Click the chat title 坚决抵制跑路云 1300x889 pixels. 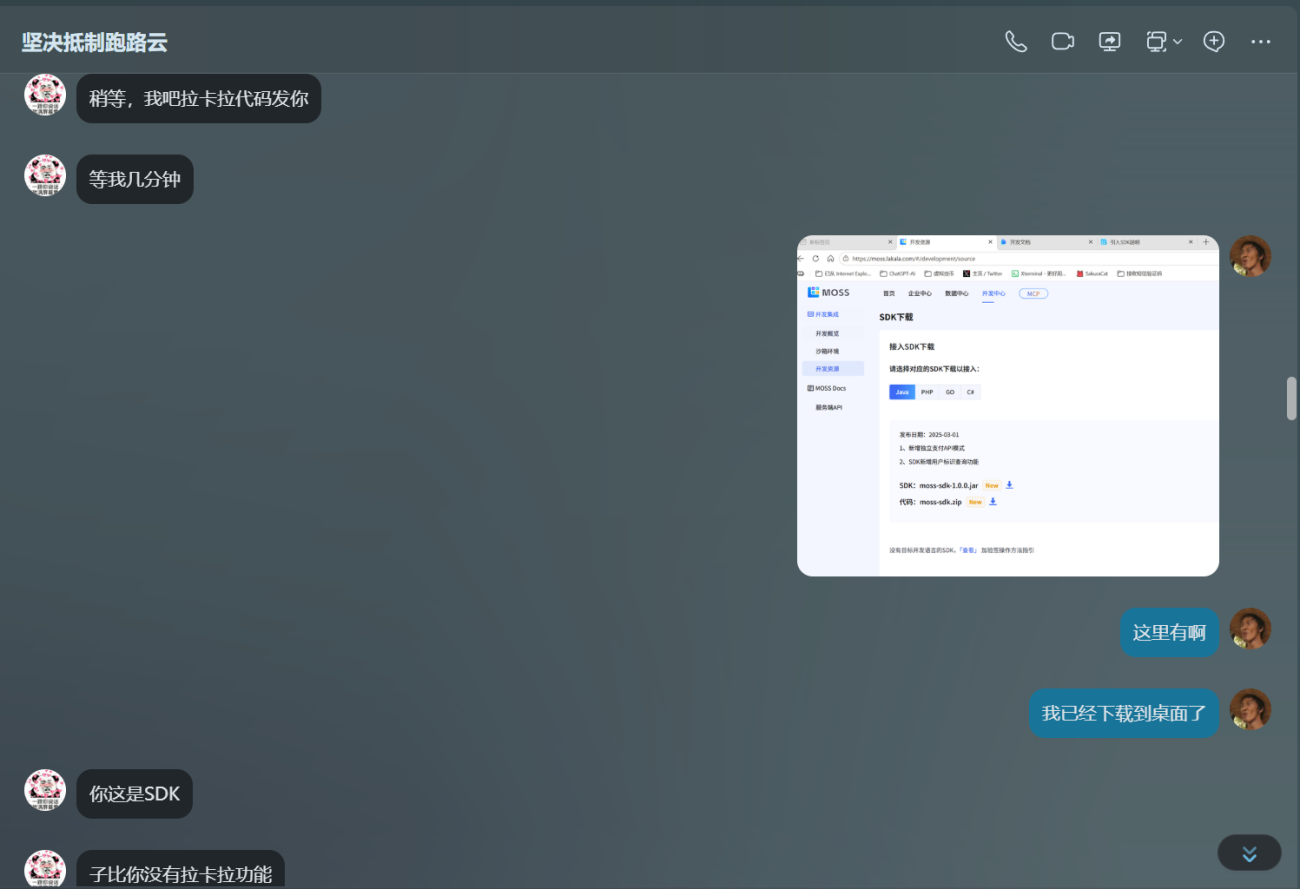[94, 42]
